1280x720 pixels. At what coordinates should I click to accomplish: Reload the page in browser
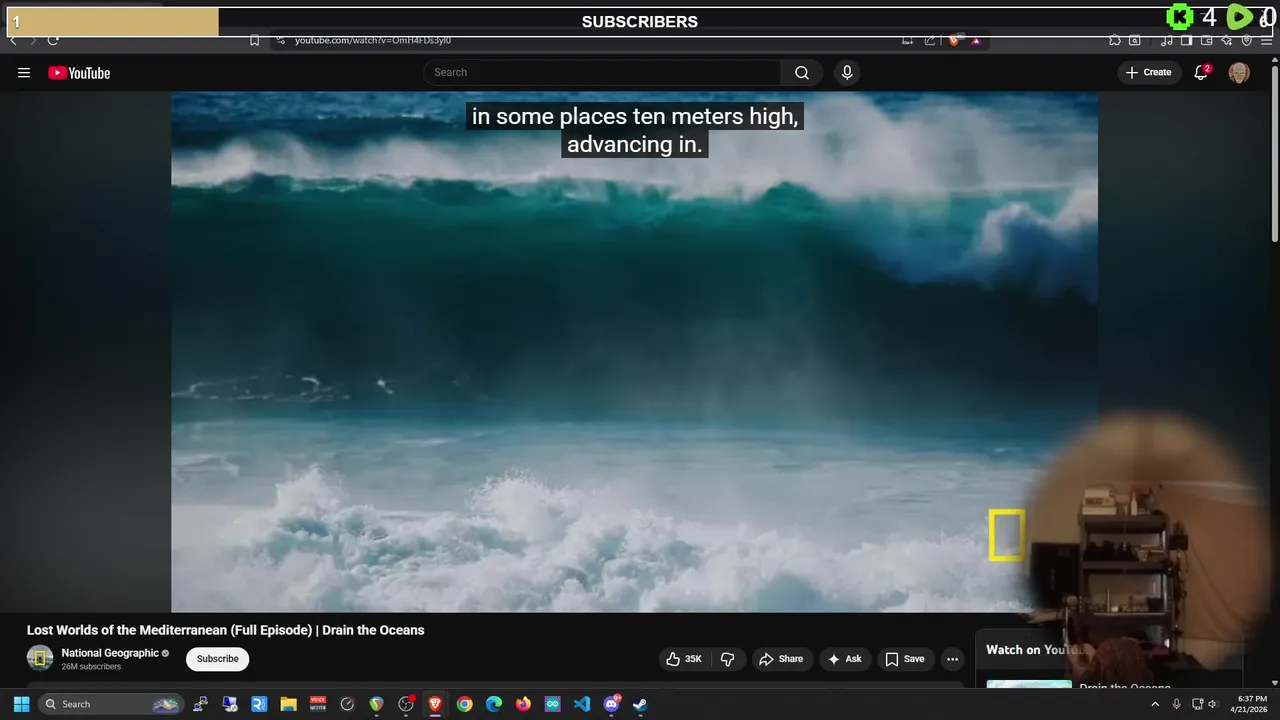[53, 40]
